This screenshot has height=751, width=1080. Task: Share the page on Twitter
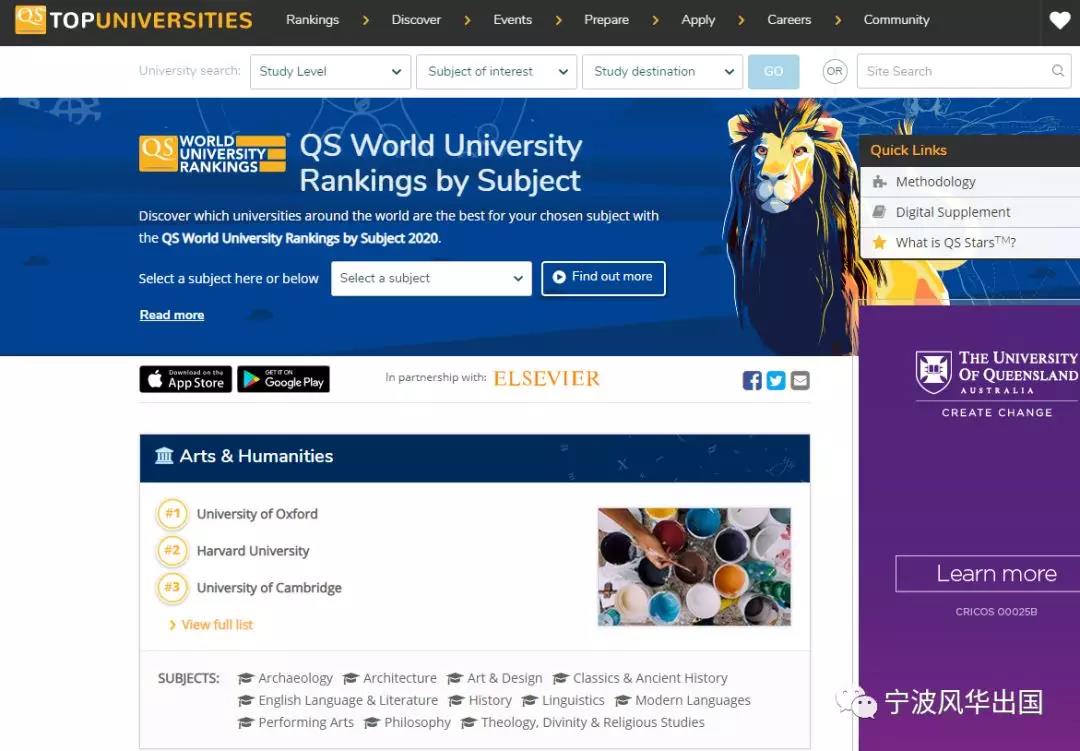pyautogui.click(x=776, y=380)
